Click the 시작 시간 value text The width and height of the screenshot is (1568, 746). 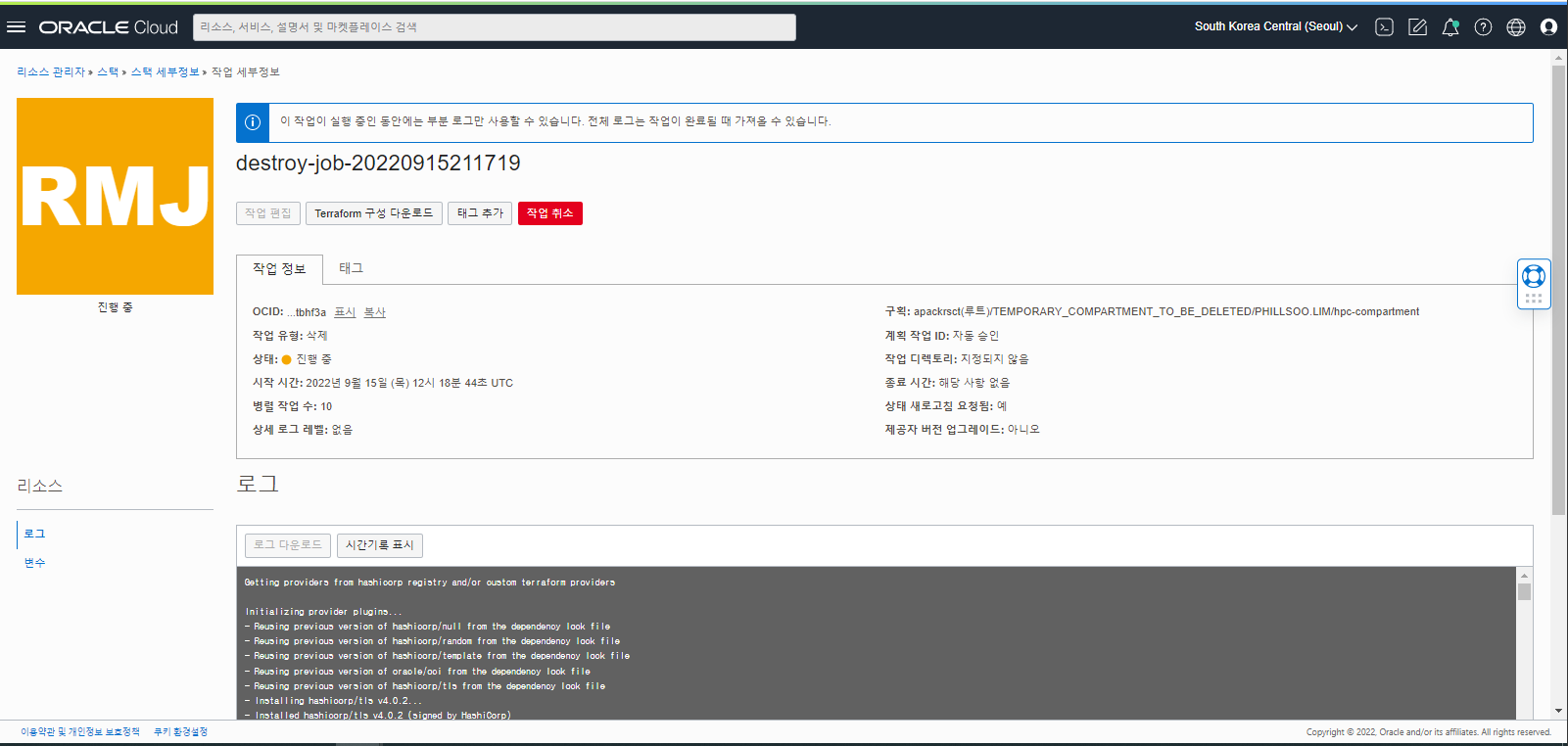[x=409, y=383]
